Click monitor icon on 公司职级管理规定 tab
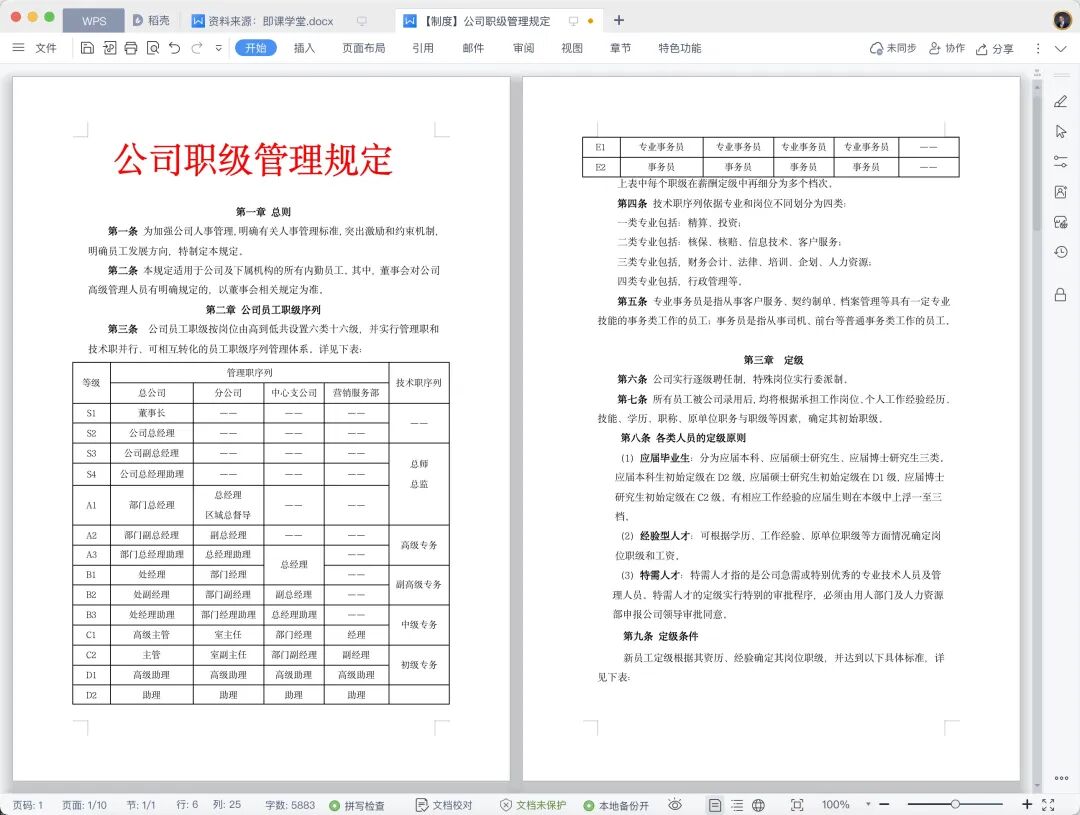This screenshot has height=815, width=1080. point(573,21)
